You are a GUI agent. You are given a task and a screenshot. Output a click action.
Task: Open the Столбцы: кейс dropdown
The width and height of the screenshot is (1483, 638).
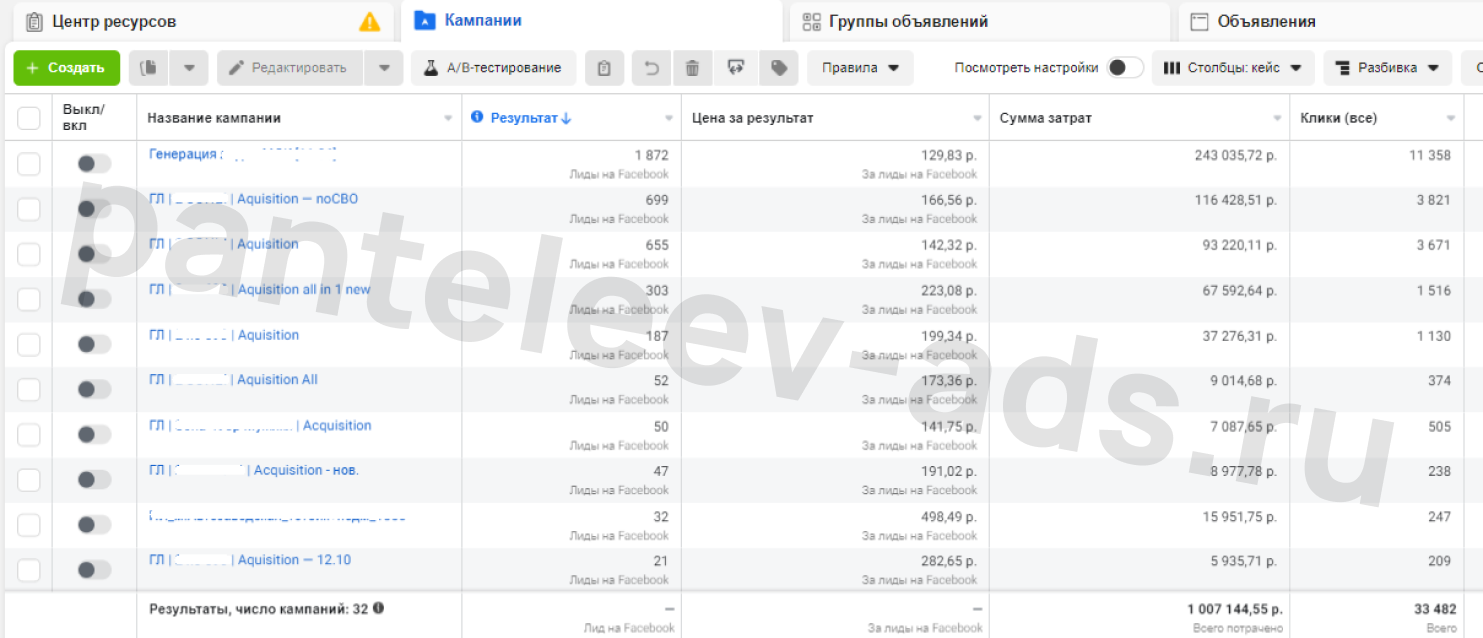point(1234,68)
